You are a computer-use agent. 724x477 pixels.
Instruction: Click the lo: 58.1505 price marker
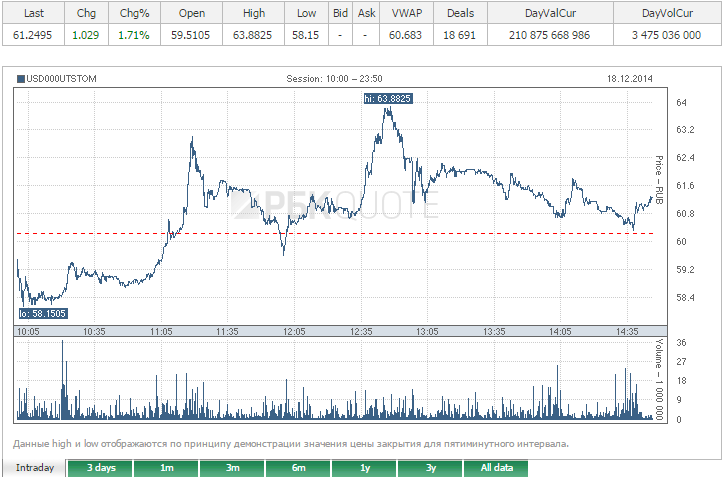tap(42, 314)
